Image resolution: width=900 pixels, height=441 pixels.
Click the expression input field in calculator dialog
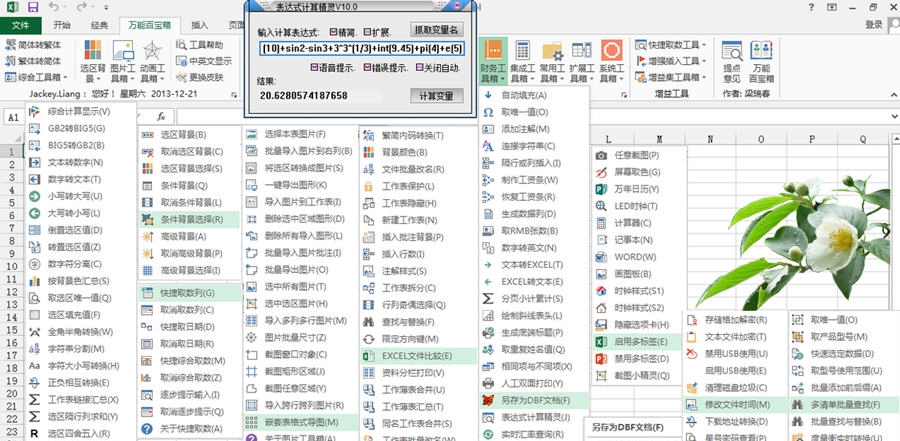[362, 49]
